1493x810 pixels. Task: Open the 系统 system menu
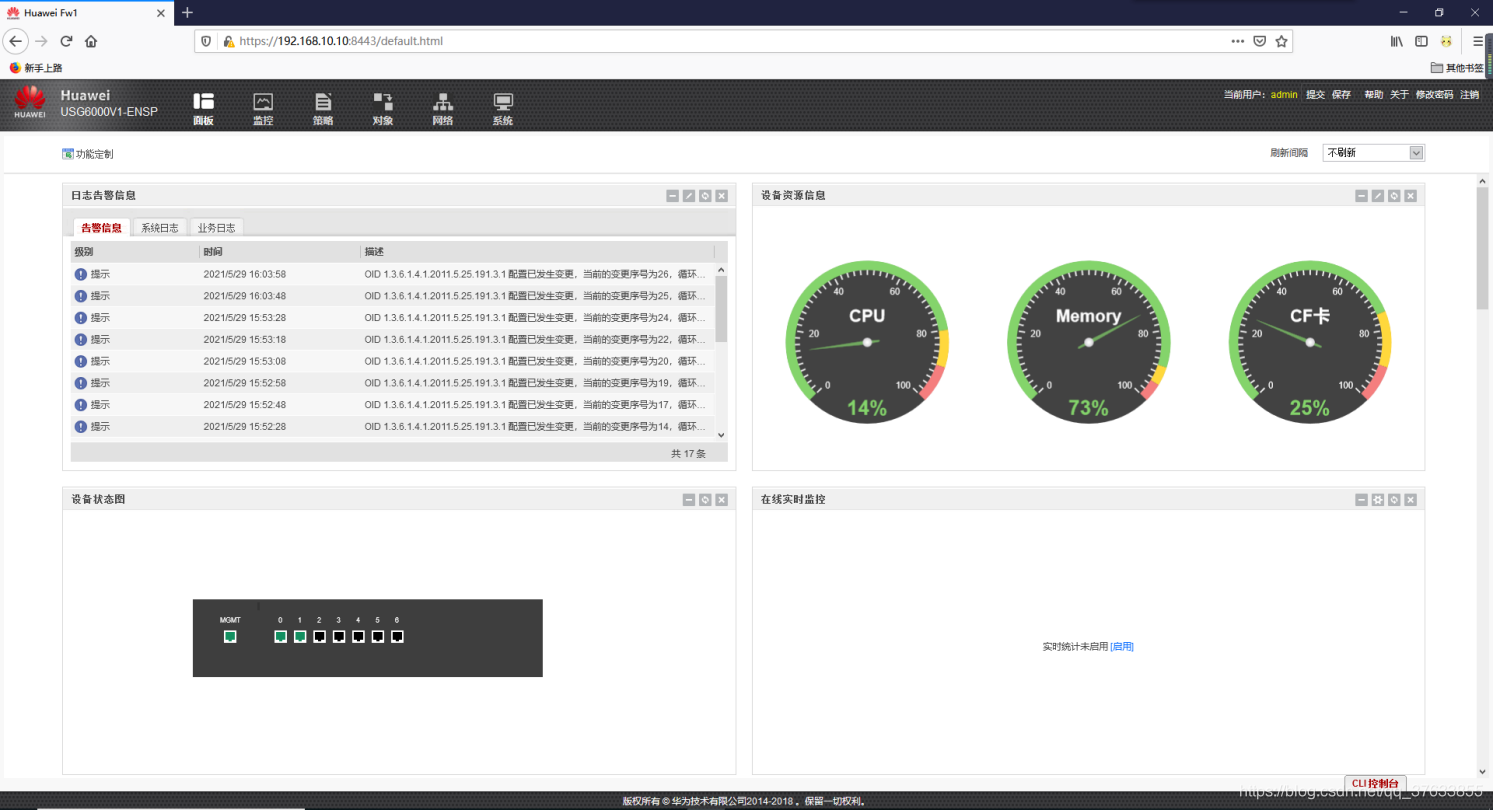[503, 109]
